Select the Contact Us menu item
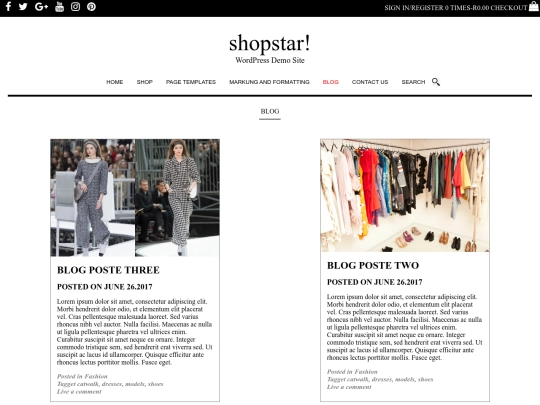This screenshot has width=540, height=405. [x=370, y=82]
